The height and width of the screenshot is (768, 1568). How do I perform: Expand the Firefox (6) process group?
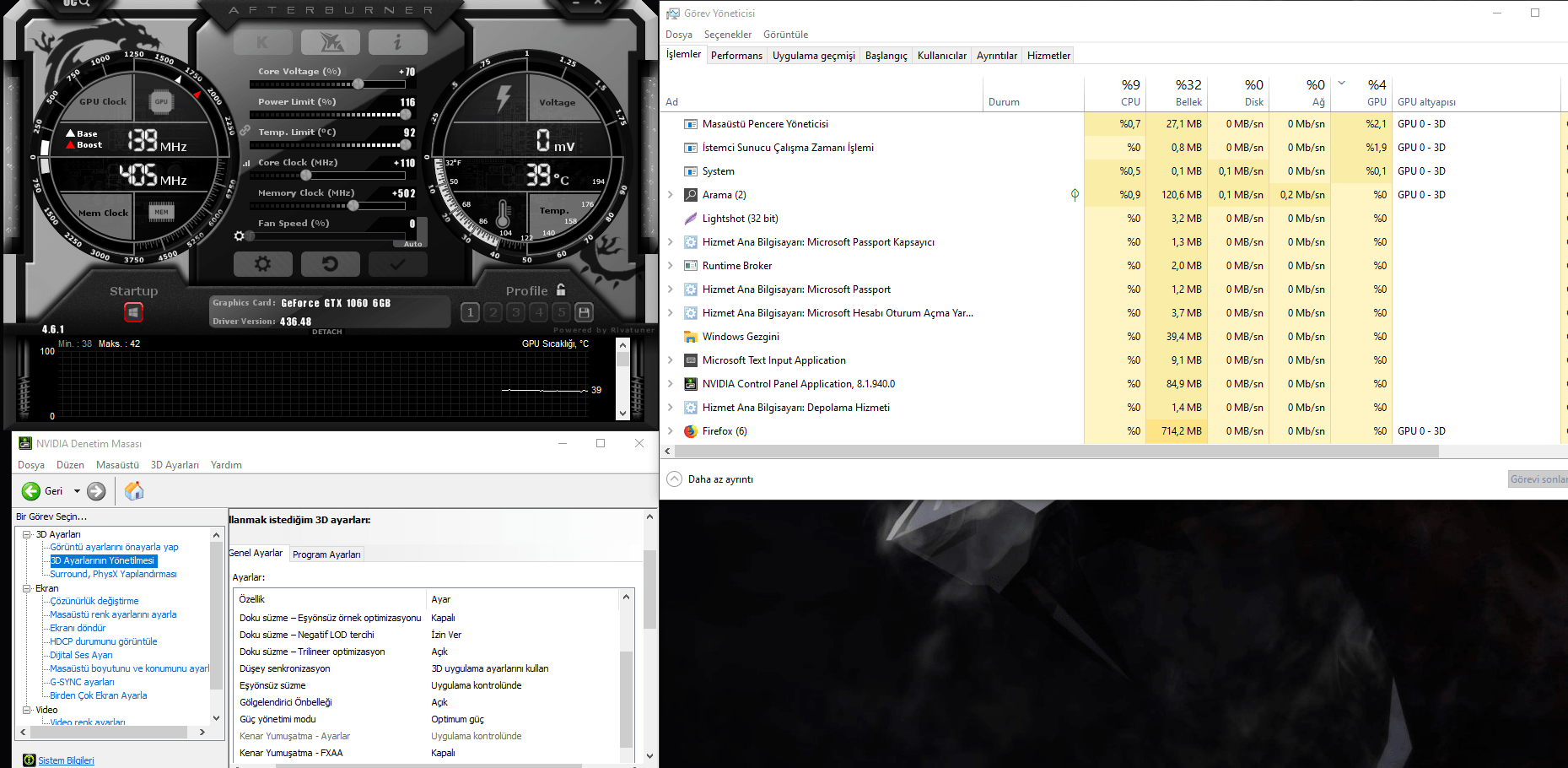[671, 431]
